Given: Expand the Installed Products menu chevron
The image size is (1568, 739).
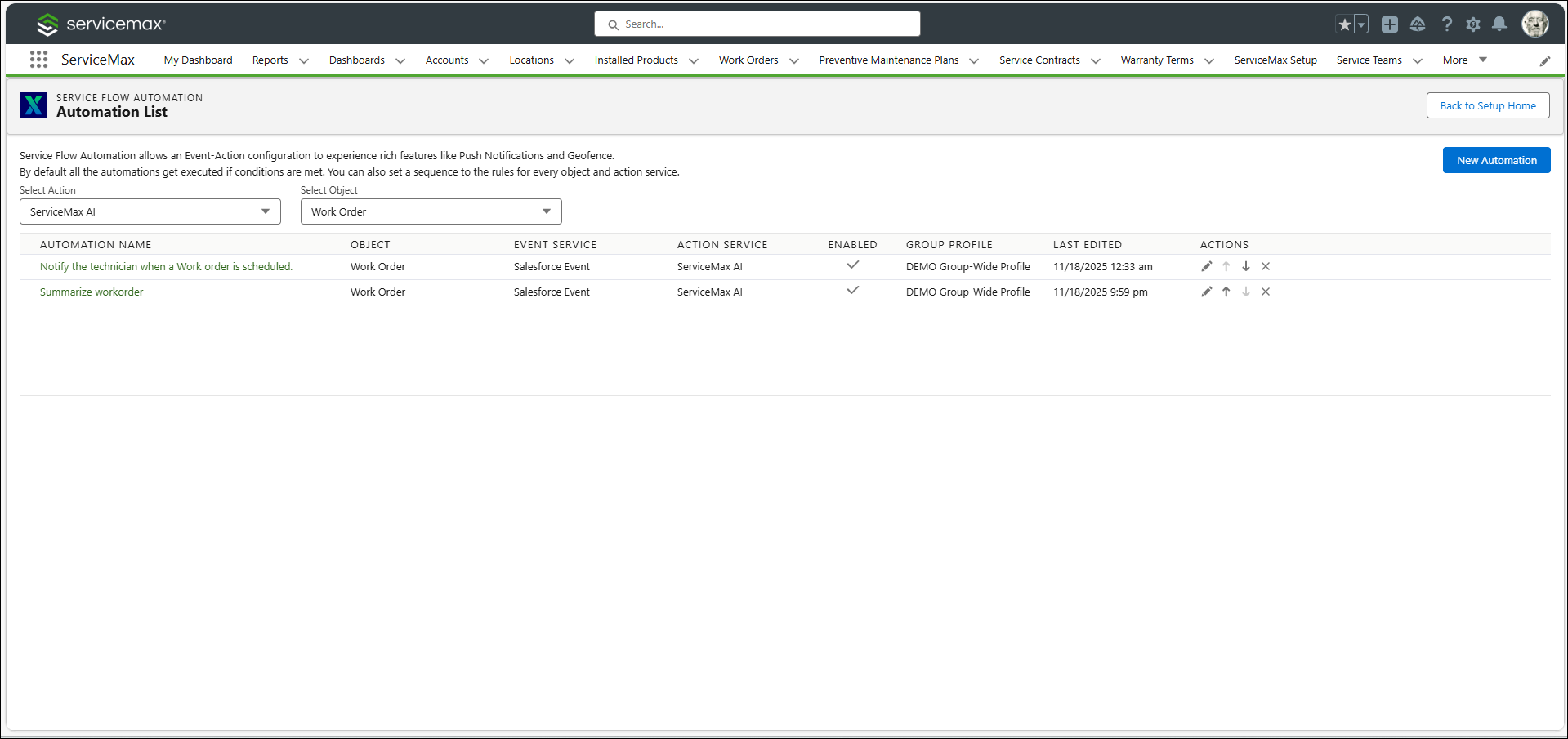Looking at the screenshot, I should pos(694,60).
